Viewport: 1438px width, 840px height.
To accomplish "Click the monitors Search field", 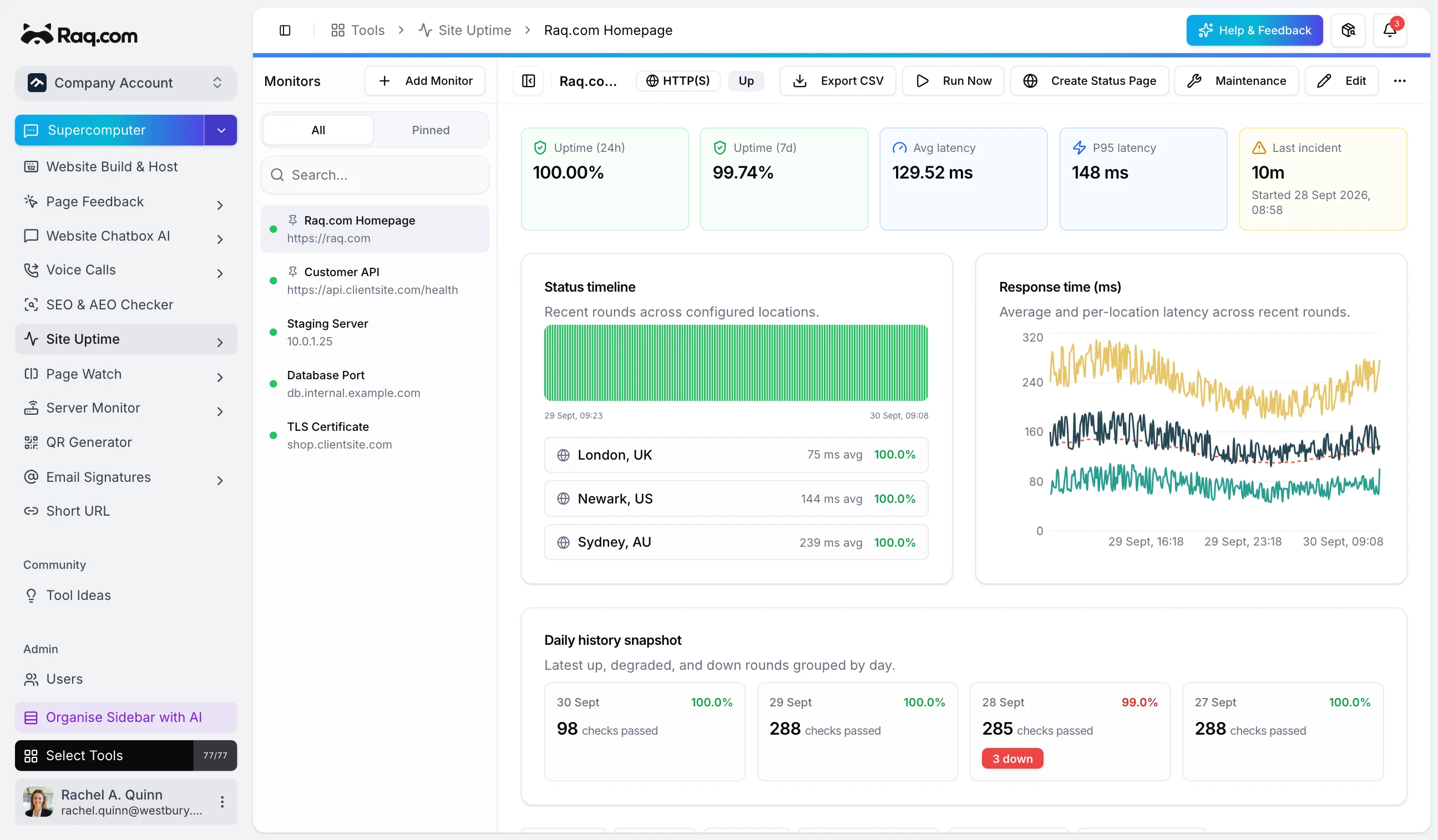I will (x=375, y=175).
